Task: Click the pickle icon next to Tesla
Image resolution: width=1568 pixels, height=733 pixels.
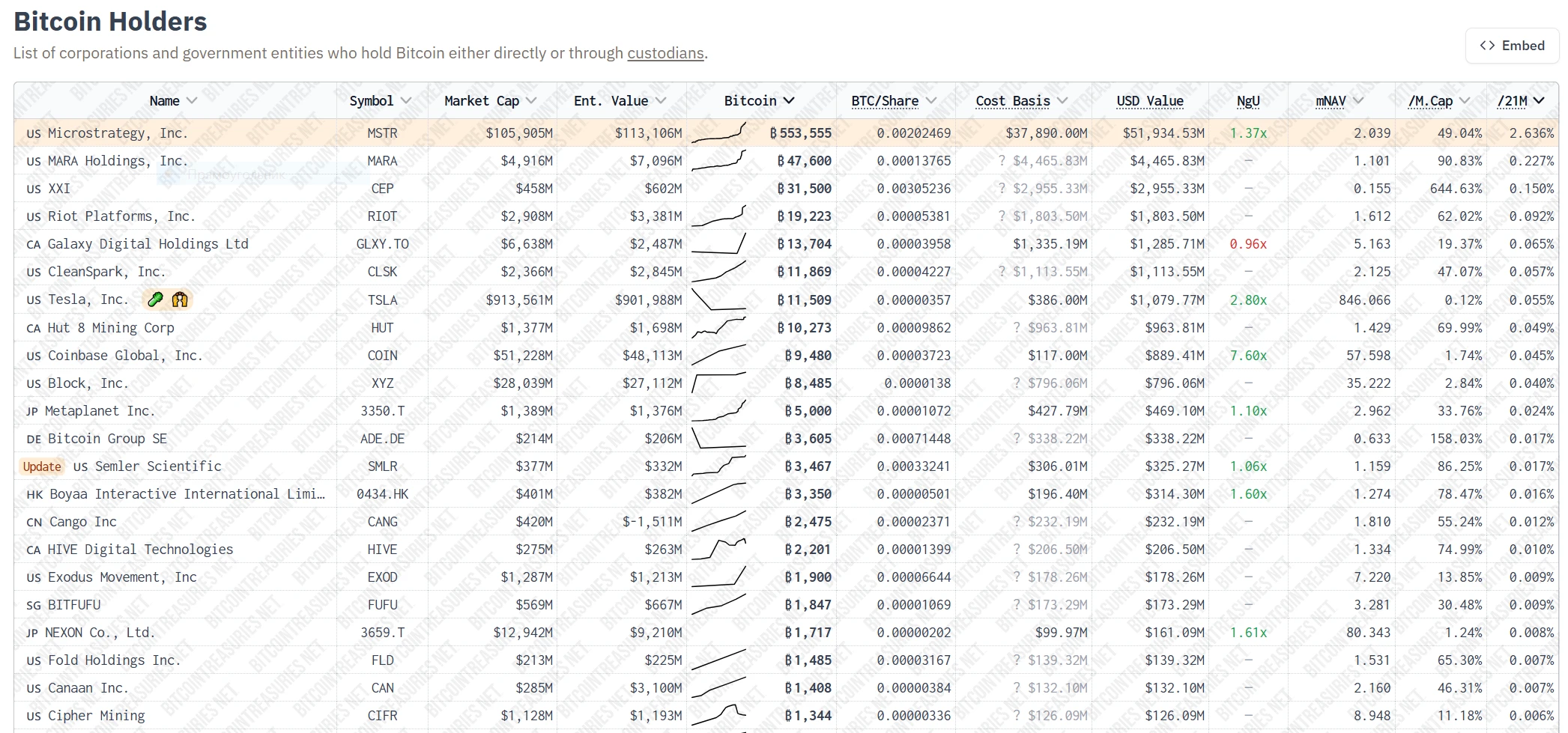Action: pyautogui.click(x=155, y=299)
